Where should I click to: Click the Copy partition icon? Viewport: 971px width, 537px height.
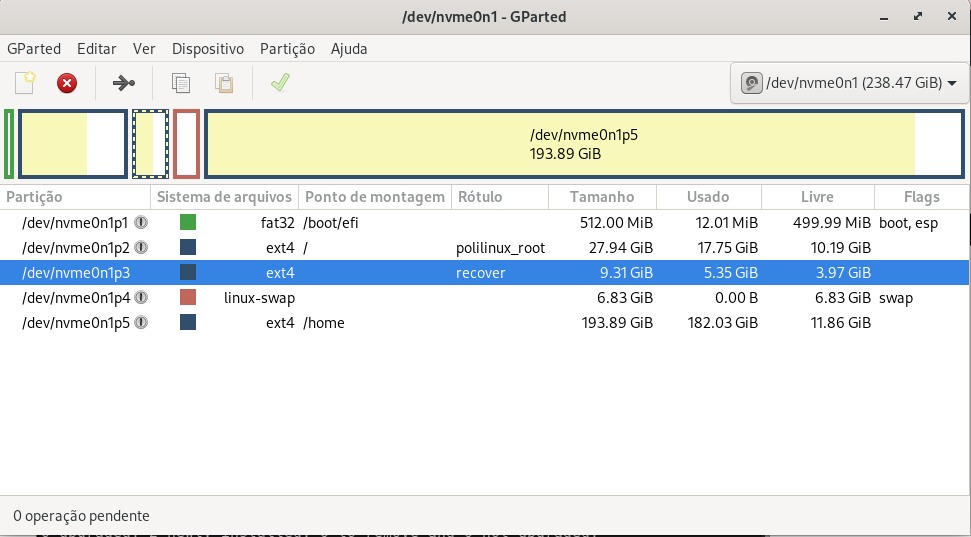point(181,82)
